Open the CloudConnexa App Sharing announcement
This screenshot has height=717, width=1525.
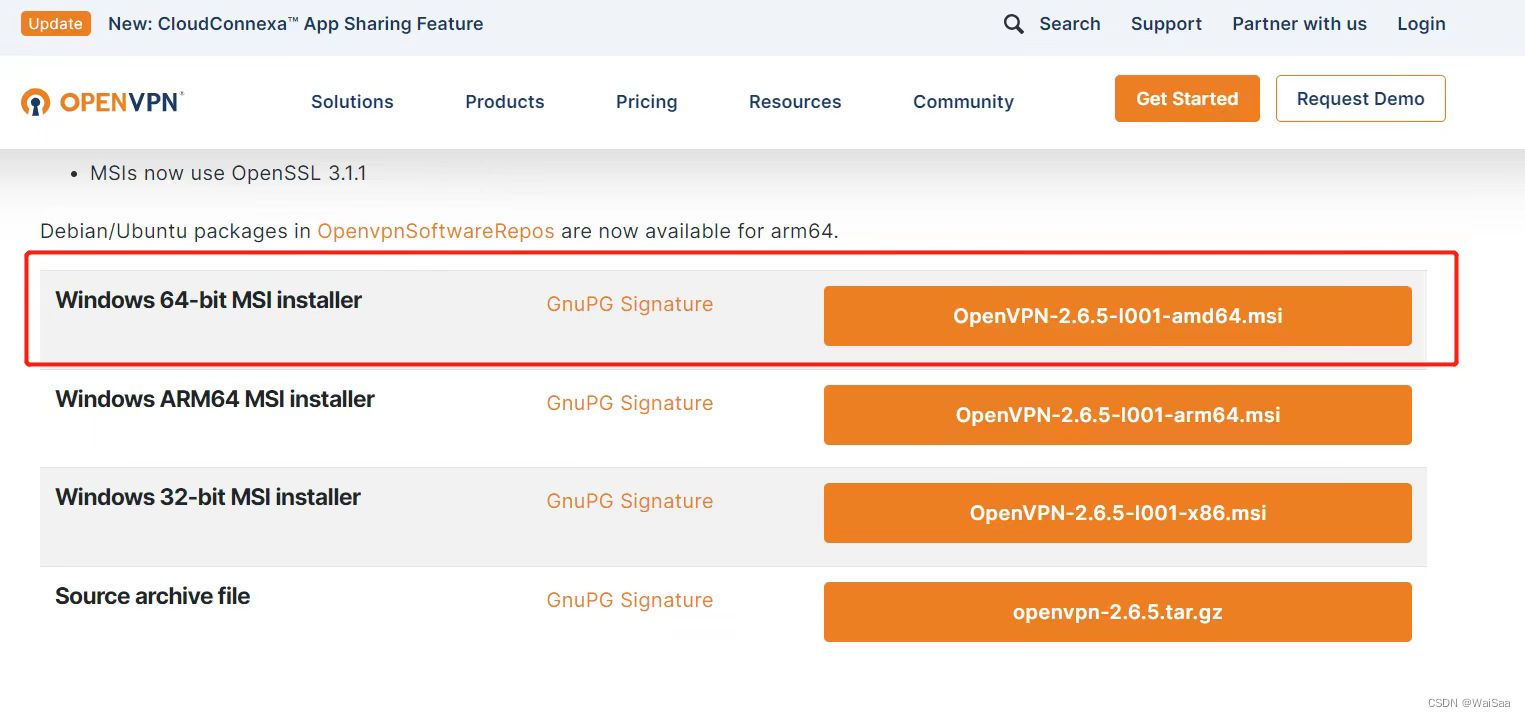click(x=296, y=24)
